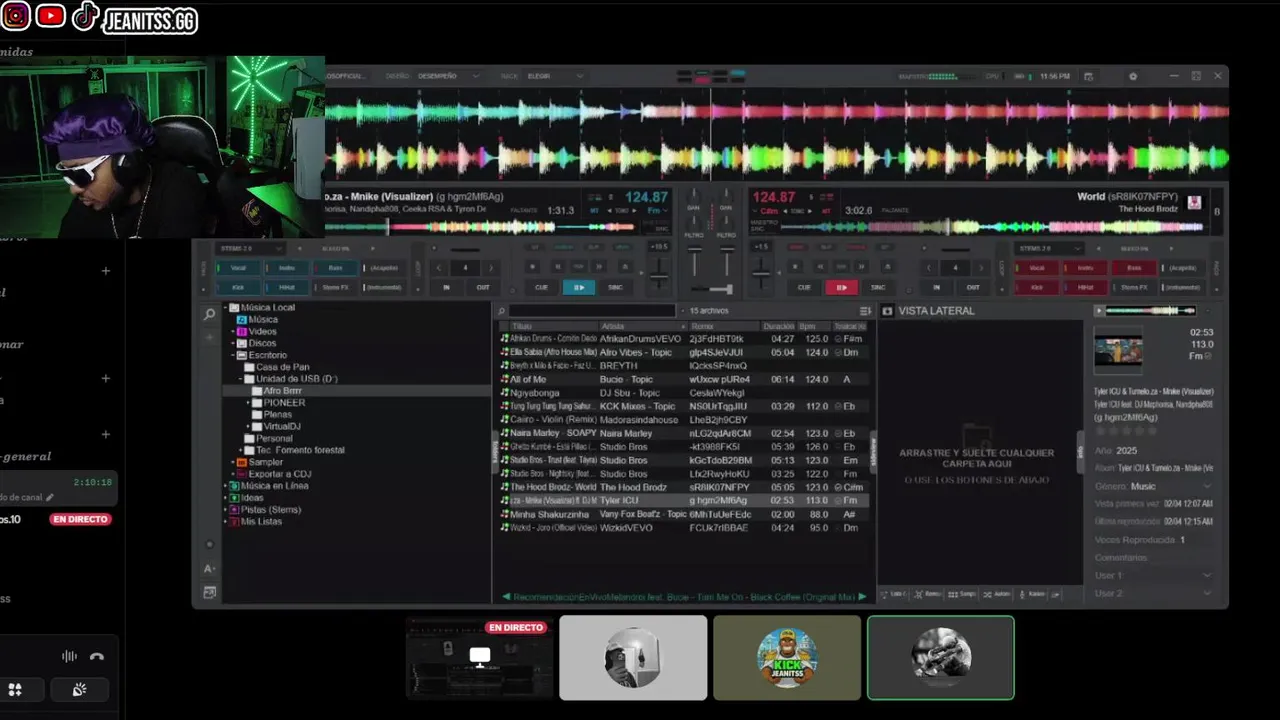The image size is (1280, 720).
Task: Select The Hood Brodz- World track
Action: point(685,487)
